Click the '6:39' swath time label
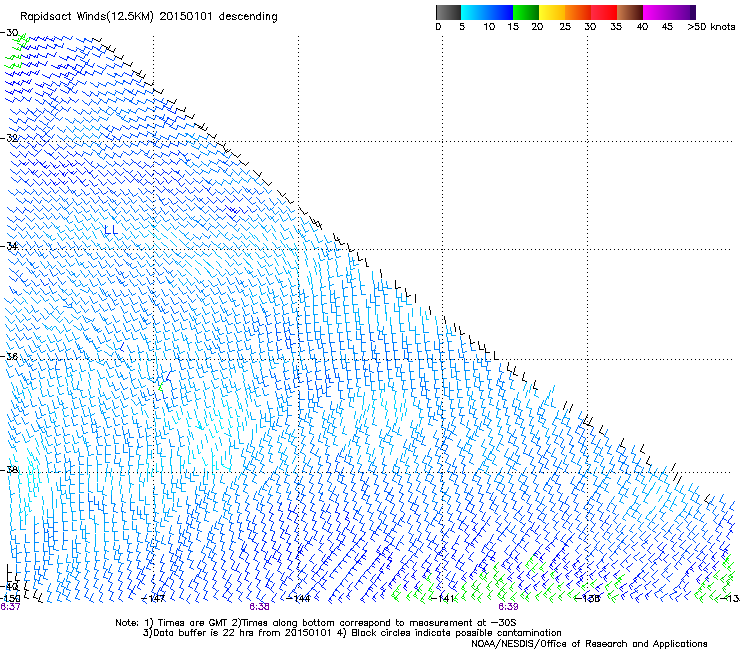The height and width of the screenshot is (650, 740). point(508,607)
